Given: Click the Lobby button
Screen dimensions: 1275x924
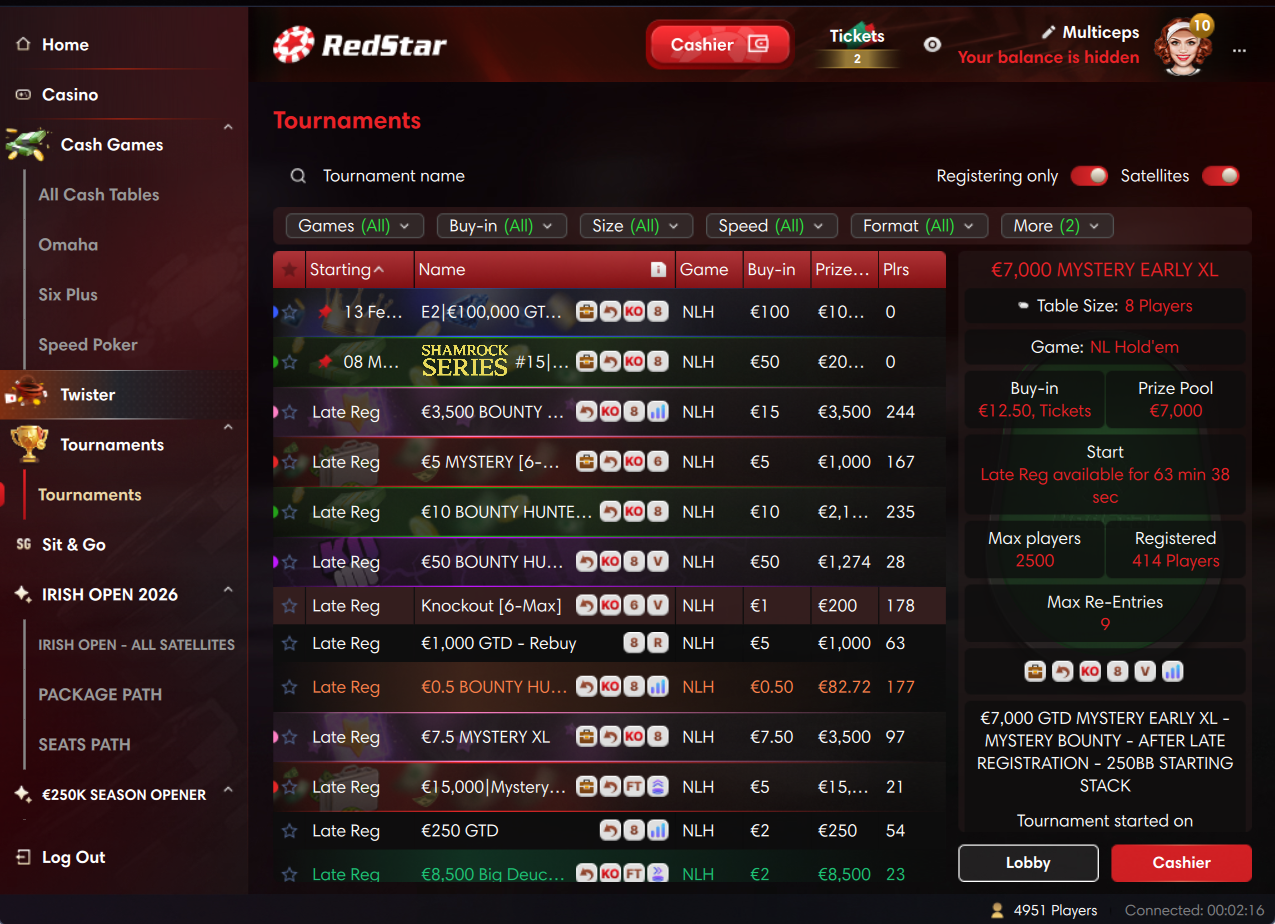Looking at the screenshot, I should [x=1028, y=863].
